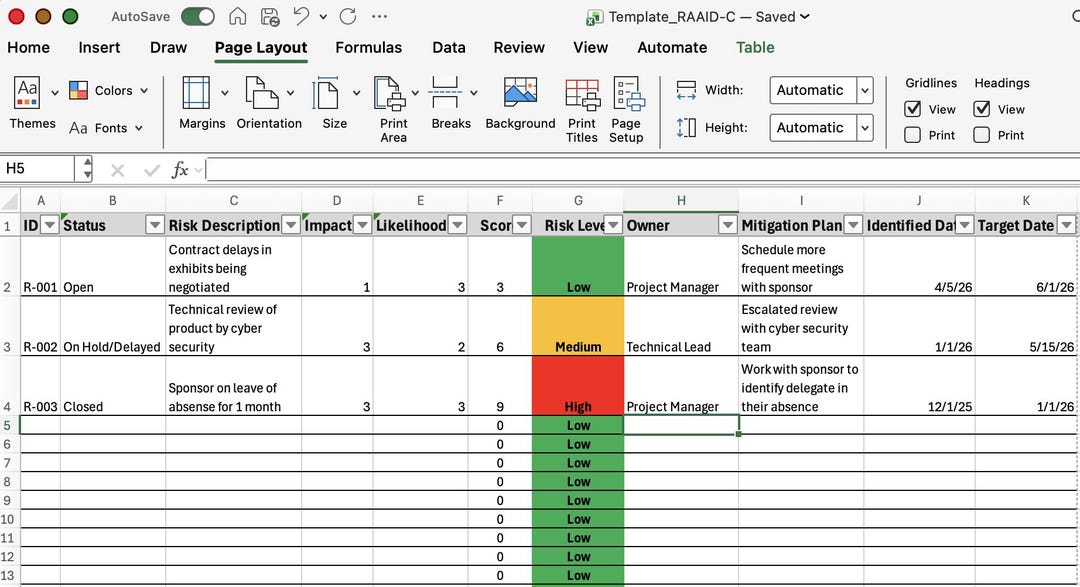Click the Excel file icon in title
The width and height of the screenshot is (1080, 587).
[x=594, y=17]
